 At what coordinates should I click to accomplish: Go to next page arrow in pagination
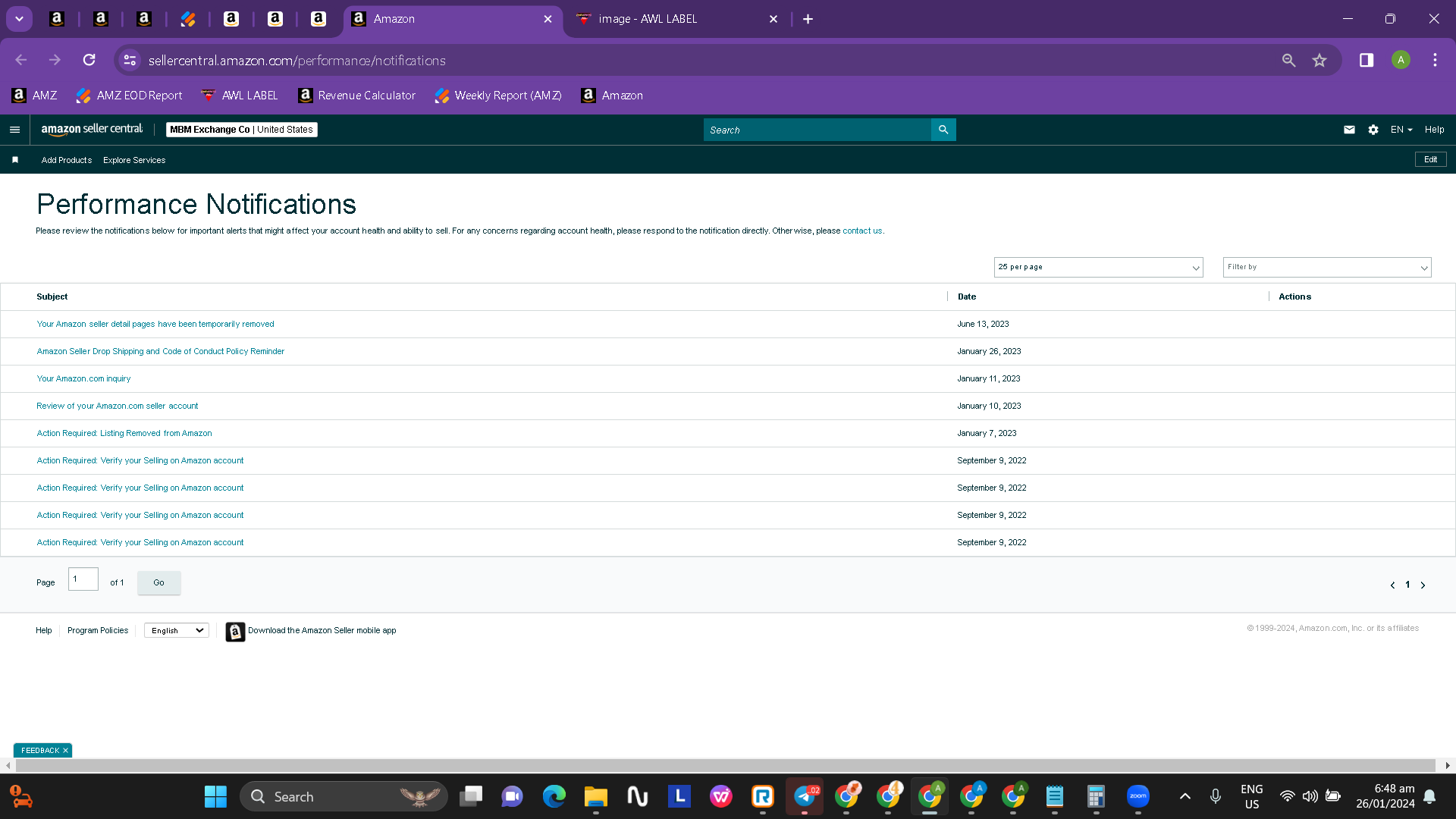[1423, 585]
